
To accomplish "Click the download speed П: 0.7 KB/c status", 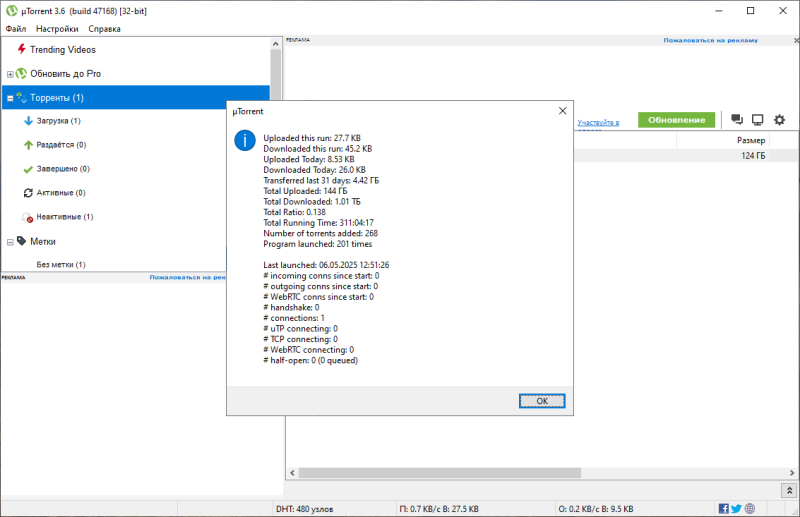I will (439, 509).
